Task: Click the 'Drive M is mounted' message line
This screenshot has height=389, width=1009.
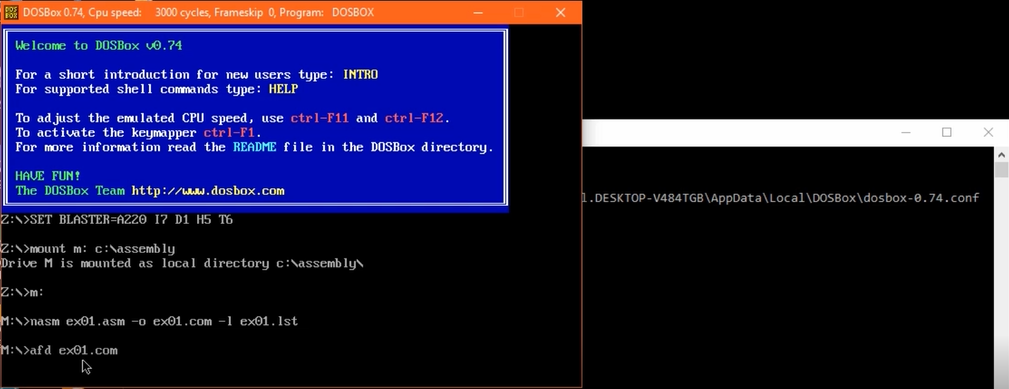Action: [182, 264]
